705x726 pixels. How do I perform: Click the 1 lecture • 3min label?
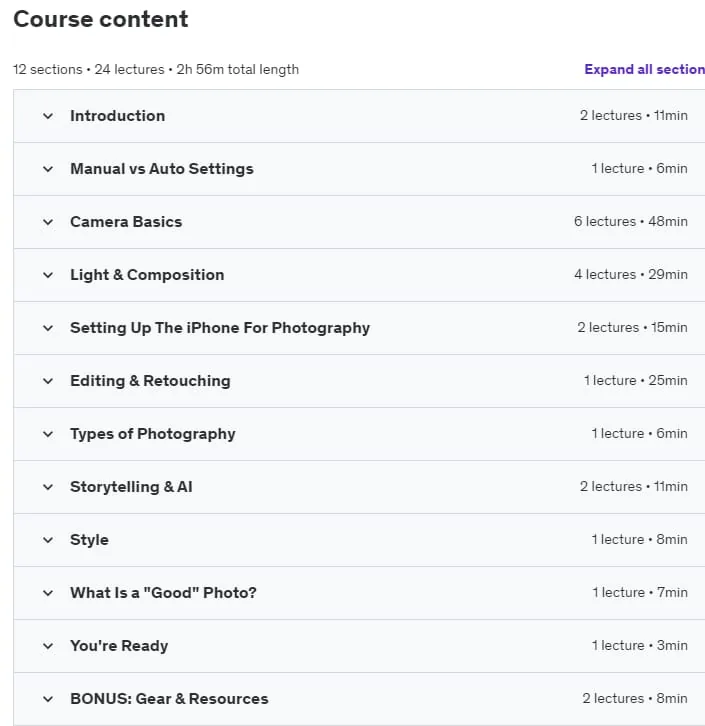pyautogui.click(x=639, y=645)
